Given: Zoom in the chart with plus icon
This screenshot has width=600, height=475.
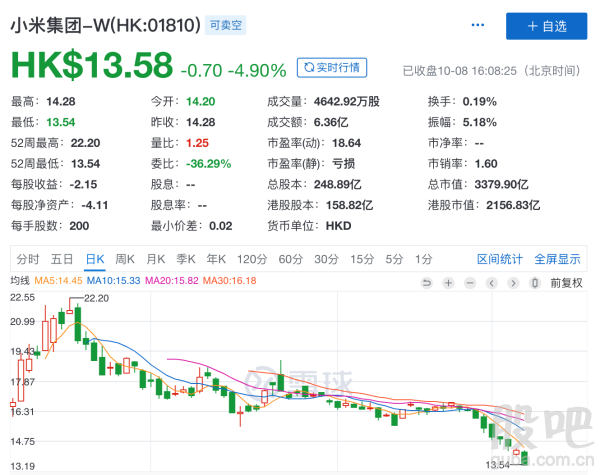Looking at the screenshot, I should tap(448, 283).
